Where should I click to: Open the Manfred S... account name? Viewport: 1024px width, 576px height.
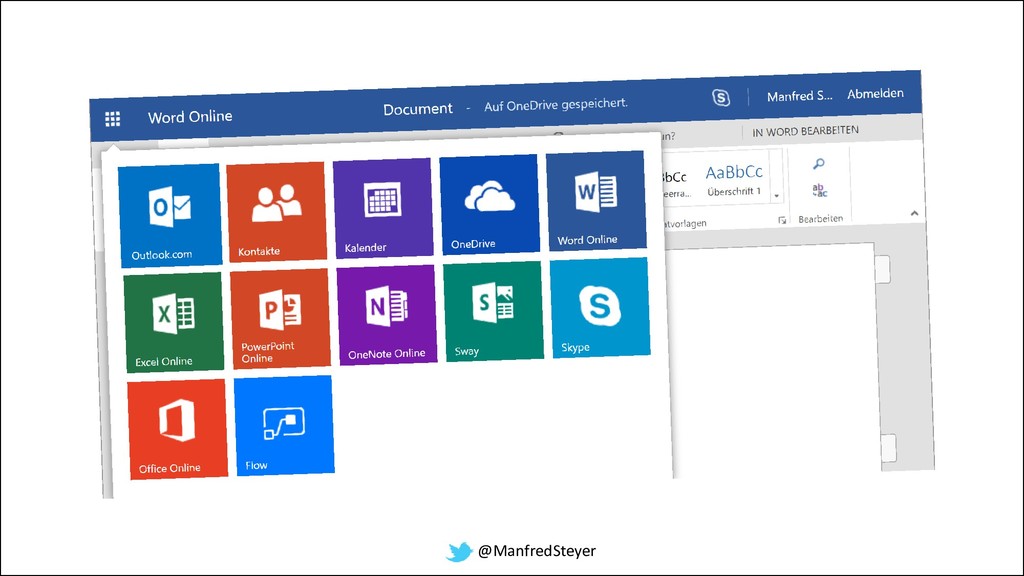[799, 96]
